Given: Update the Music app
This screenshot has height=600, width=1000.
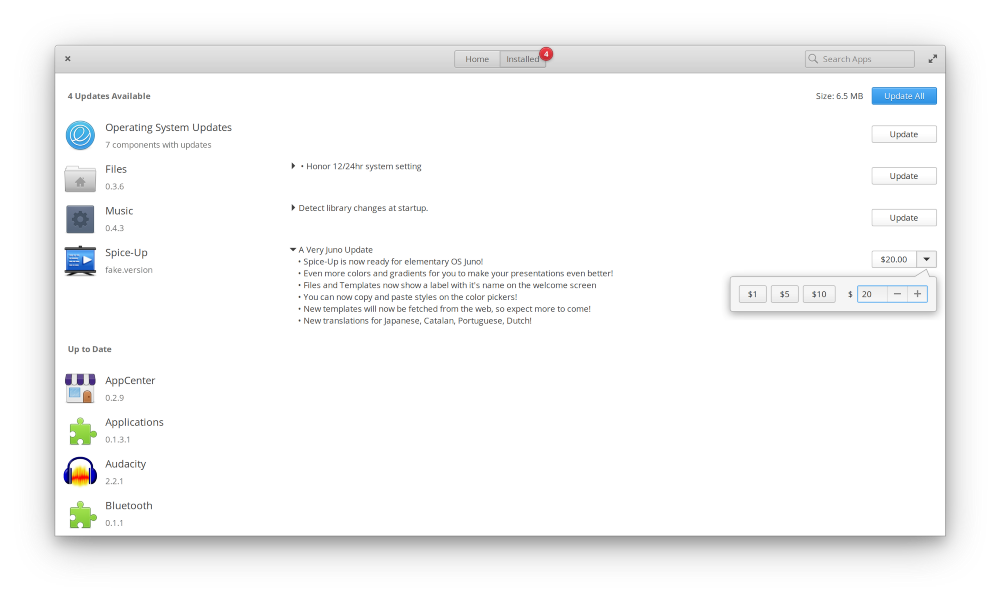Looking at the screenshot, I should (904, 217).
